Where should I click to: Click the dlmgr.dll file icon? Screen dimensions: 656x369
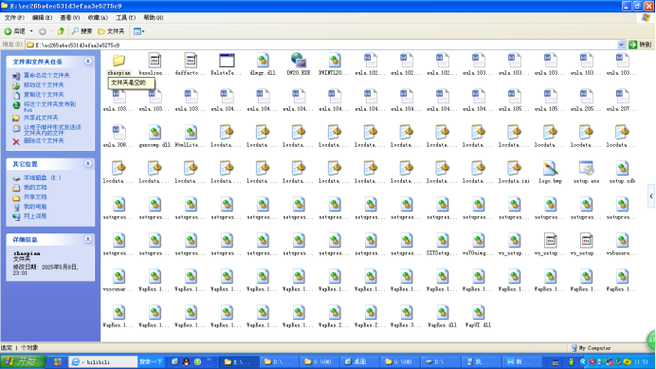[x=262, y=61]
